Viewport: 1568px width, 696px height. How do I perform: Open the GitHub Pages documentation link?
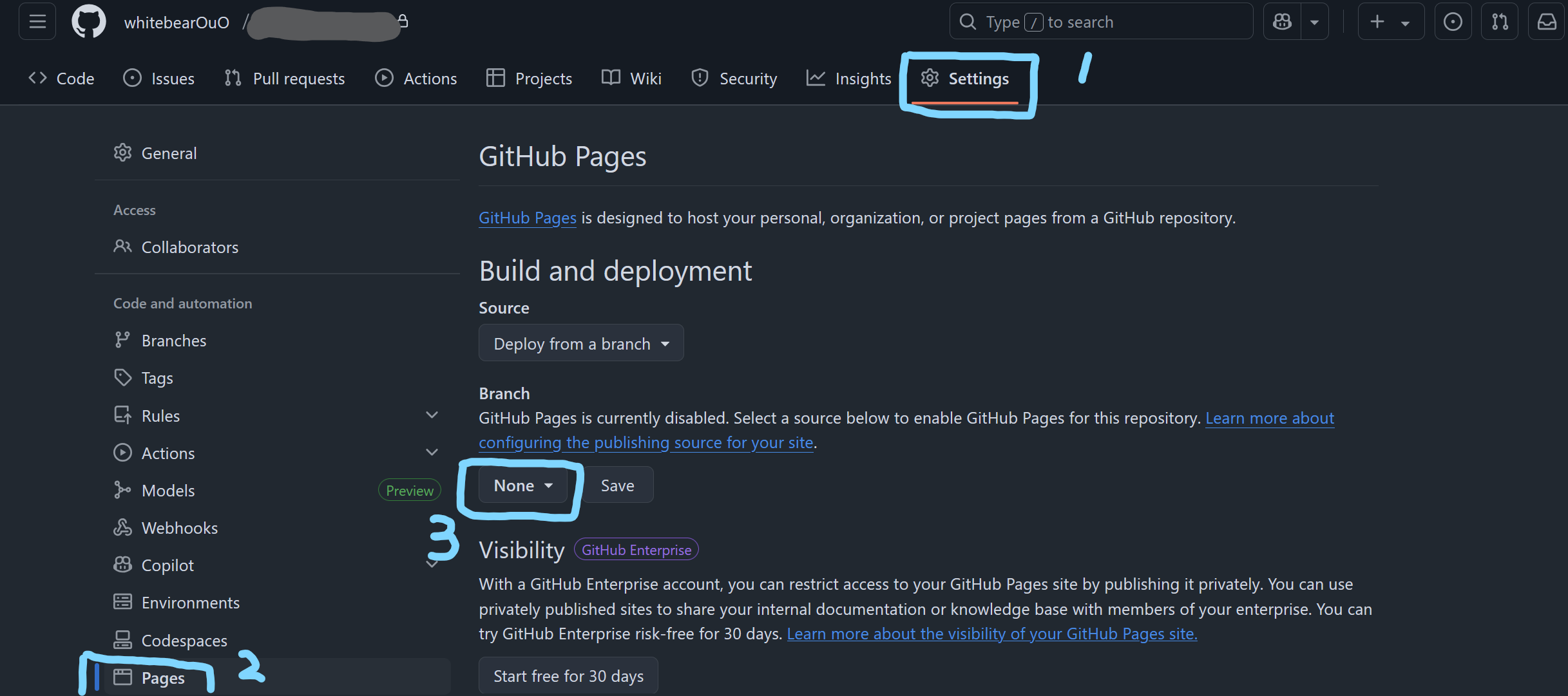[x=527, y=218]
